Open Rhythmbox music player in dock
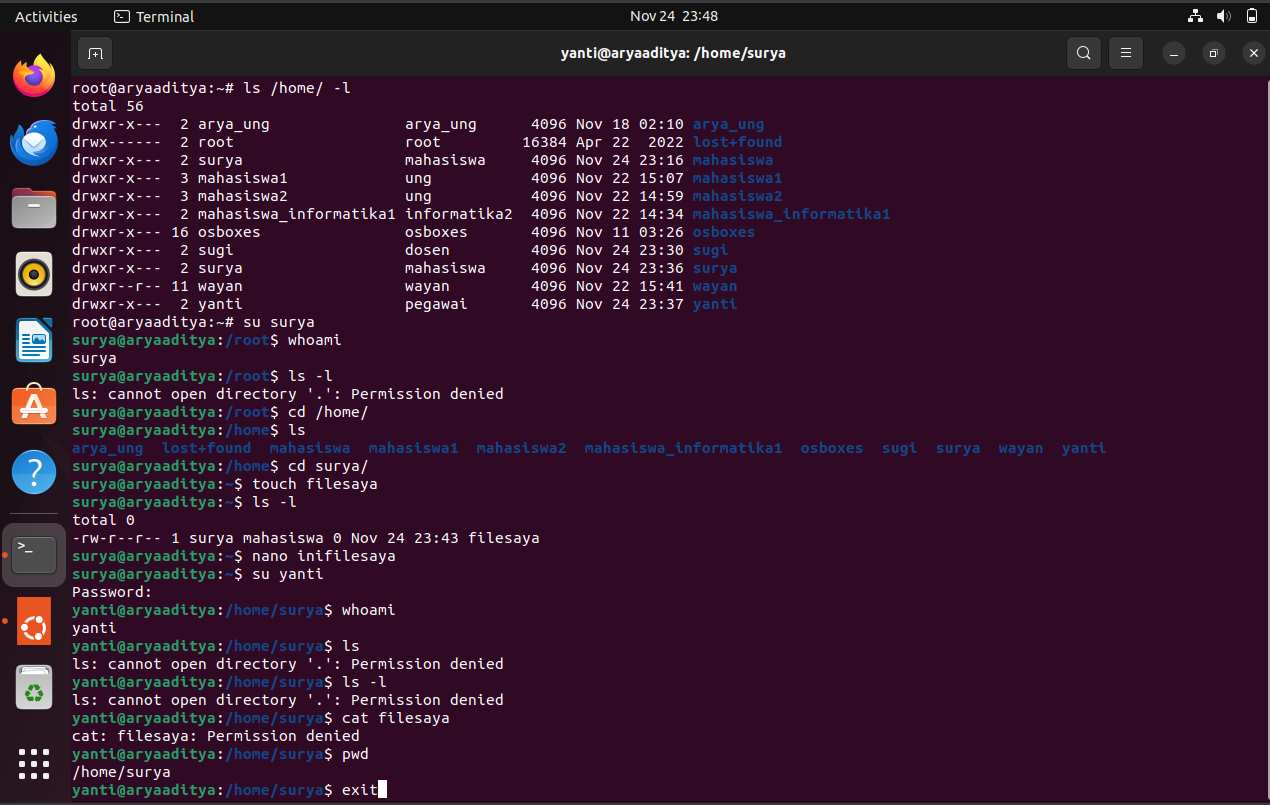 coord(34,274)
